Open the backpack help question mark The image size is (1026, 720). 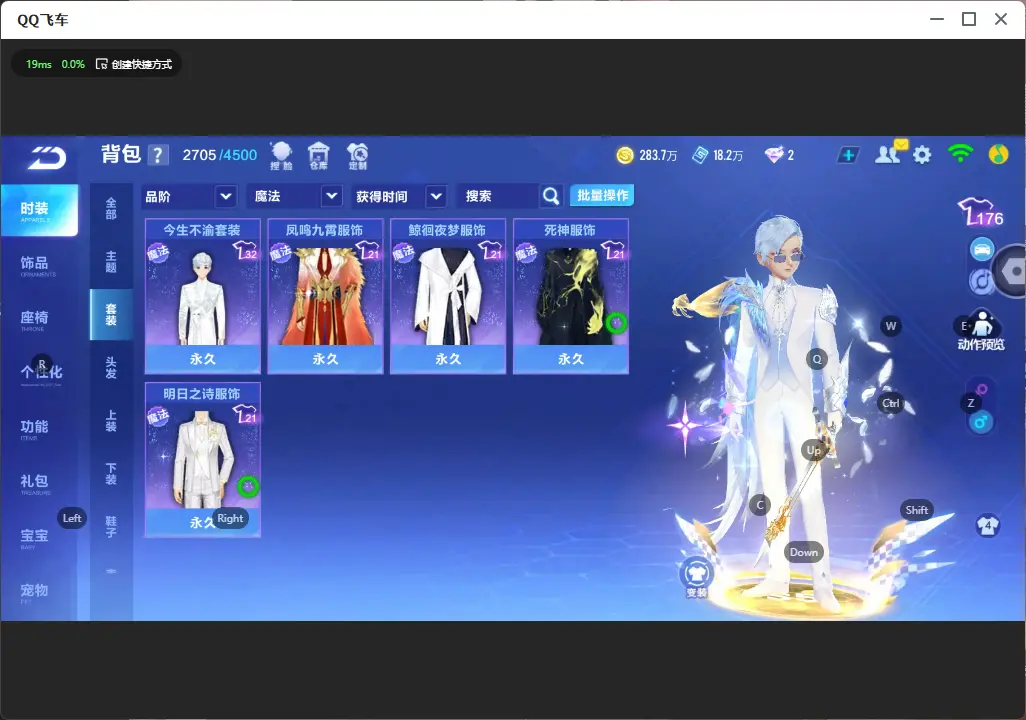click(158, 155)
